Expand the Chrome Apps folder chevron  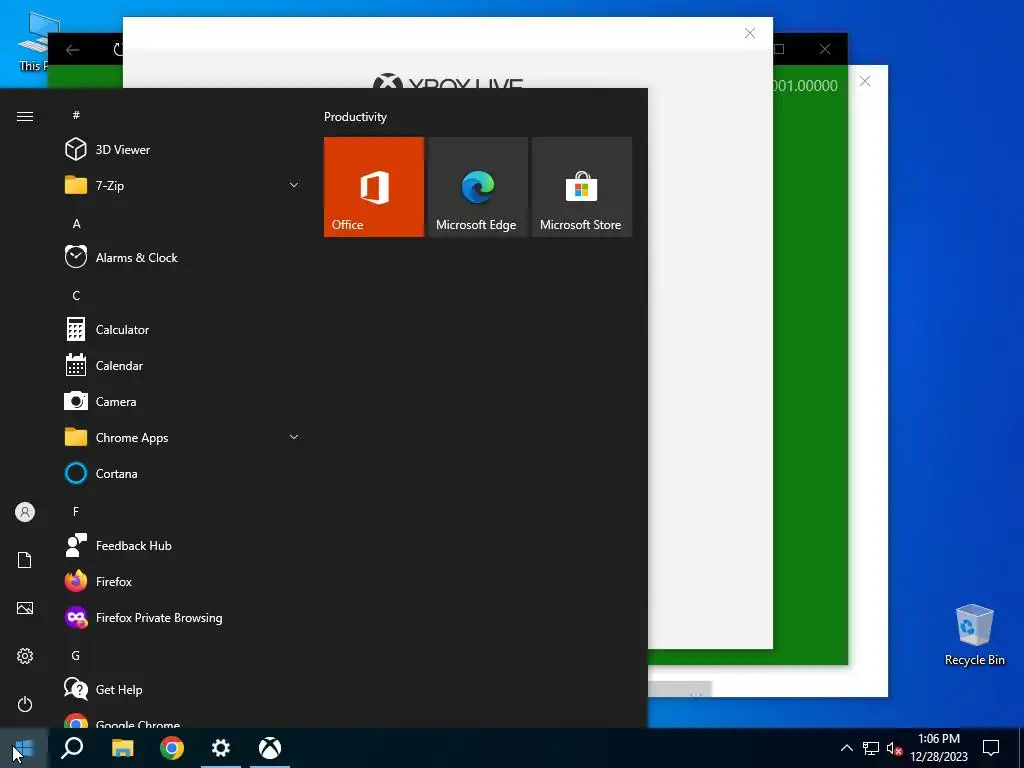294,438
